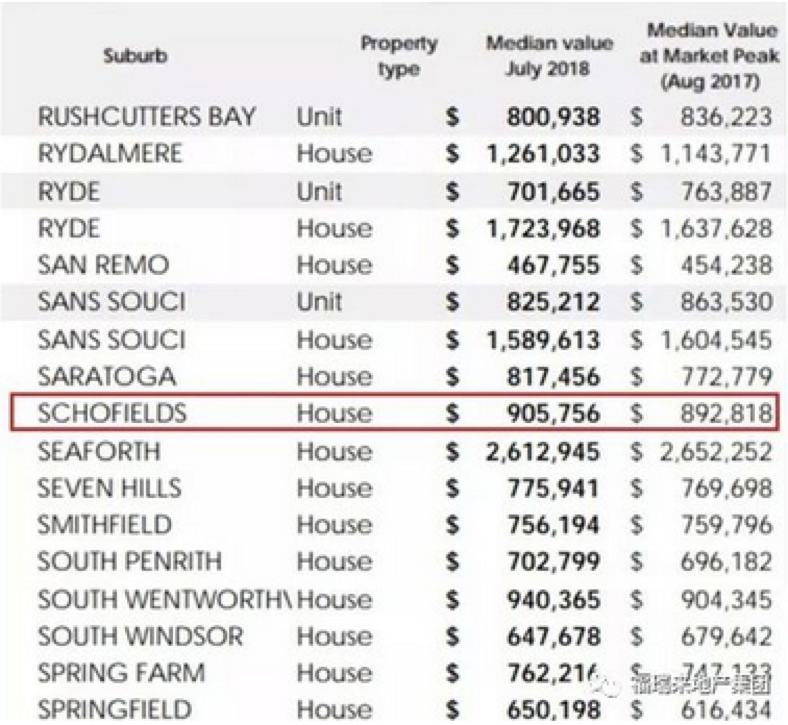This screenshot has height=725, width=788.
Task: Click the RYDALMERE value 1,261,033
Action: 543,154
